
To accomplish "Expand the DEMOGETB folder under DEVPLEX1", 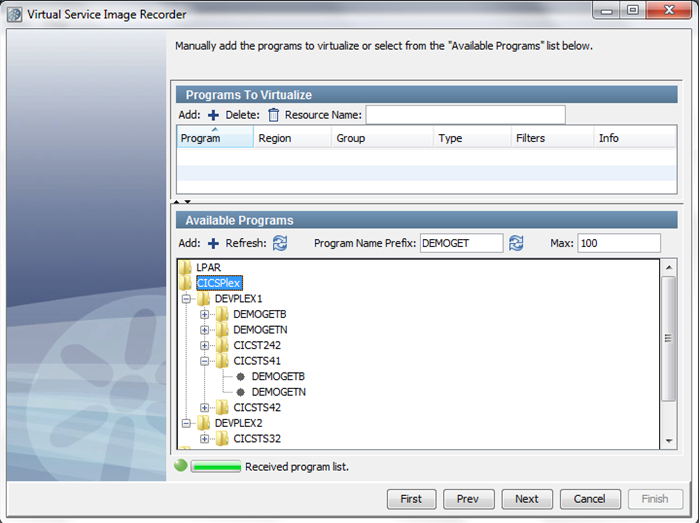I will pyautogui.click(x=204, y=314).
